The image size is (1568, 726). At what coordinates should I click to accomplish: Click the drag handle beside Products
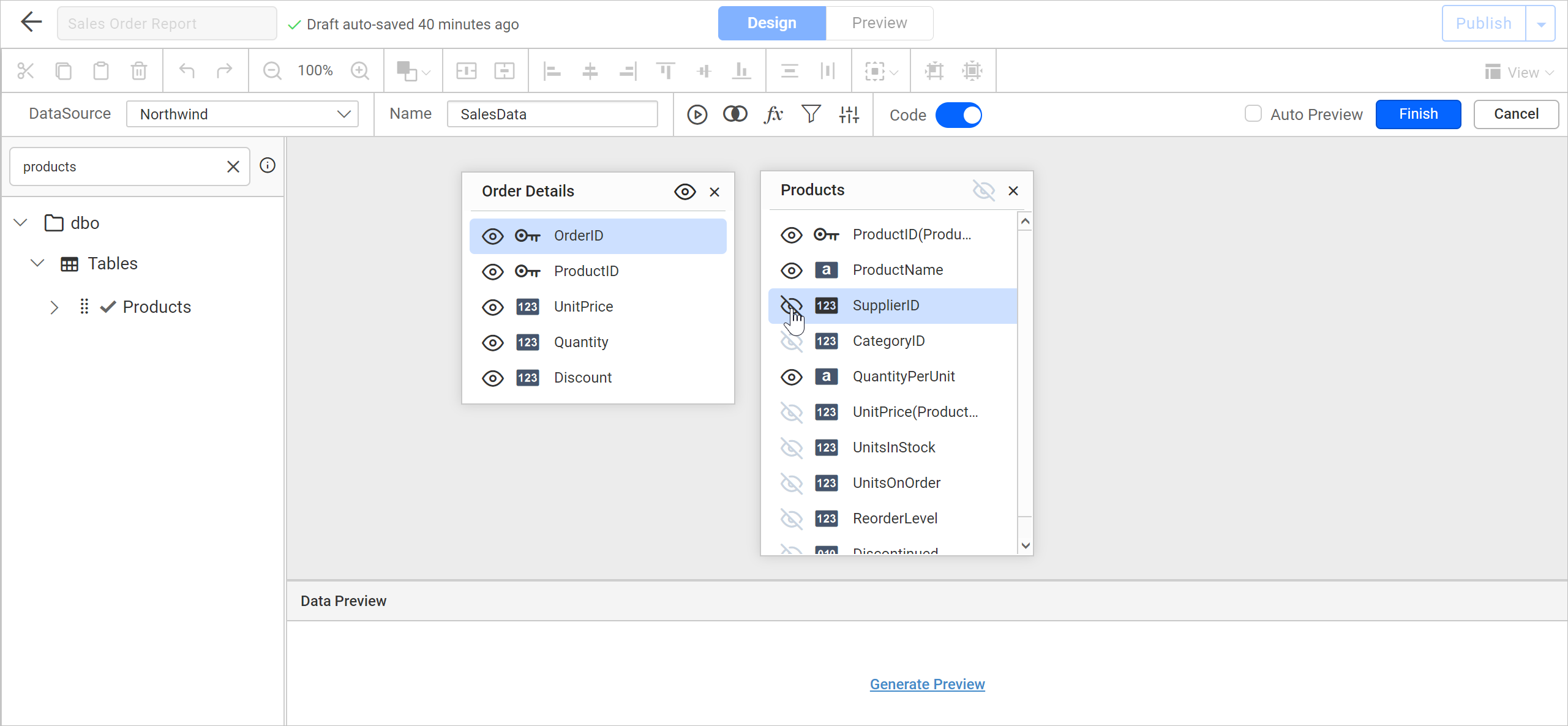click(x=84, y=307)
